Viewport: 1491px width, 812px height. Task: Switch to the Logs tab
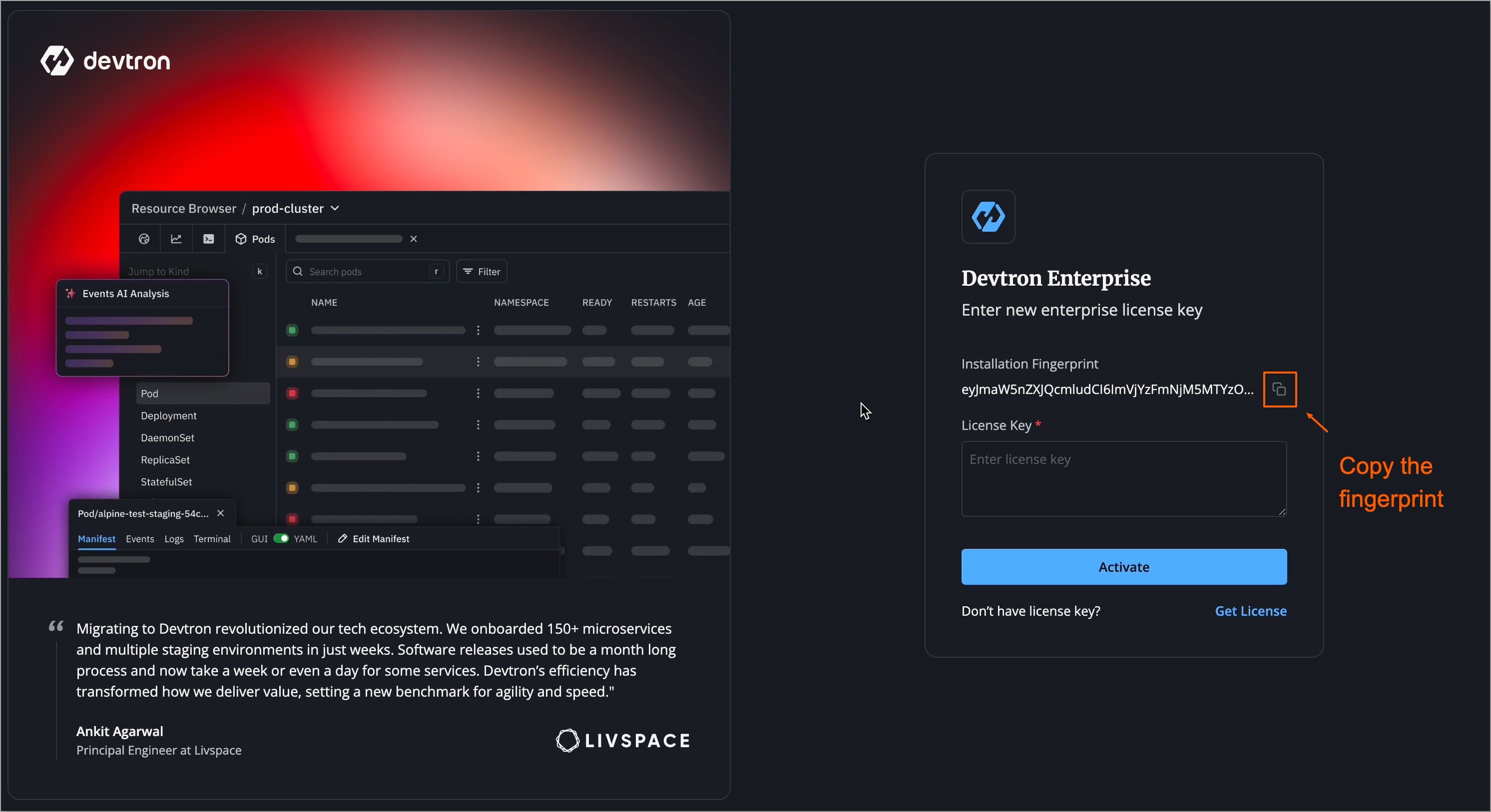click(174, 539)
